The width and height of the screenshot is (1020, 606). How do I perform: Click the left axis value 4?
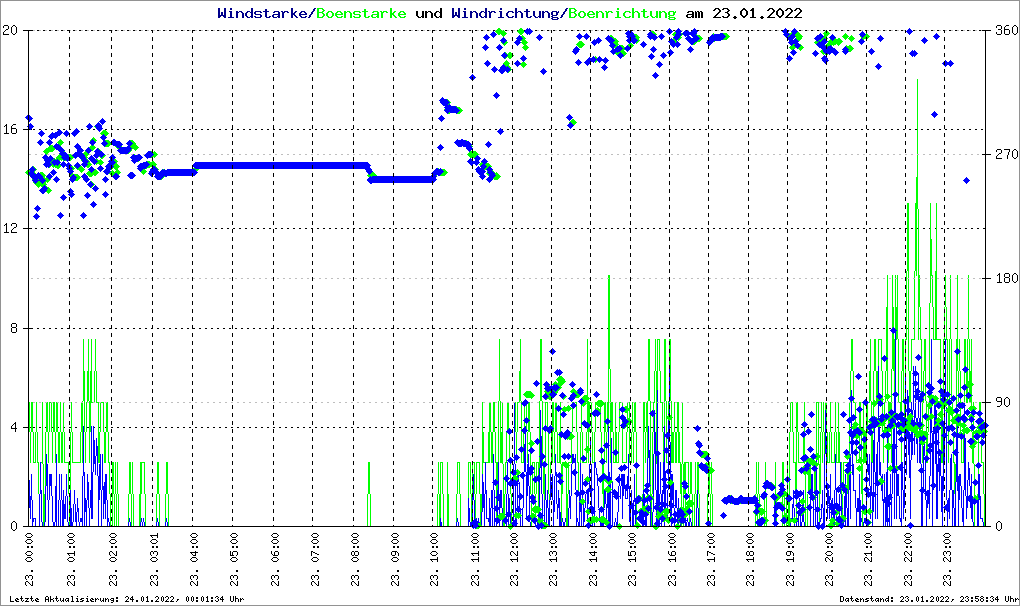click(x=14, y=428)
